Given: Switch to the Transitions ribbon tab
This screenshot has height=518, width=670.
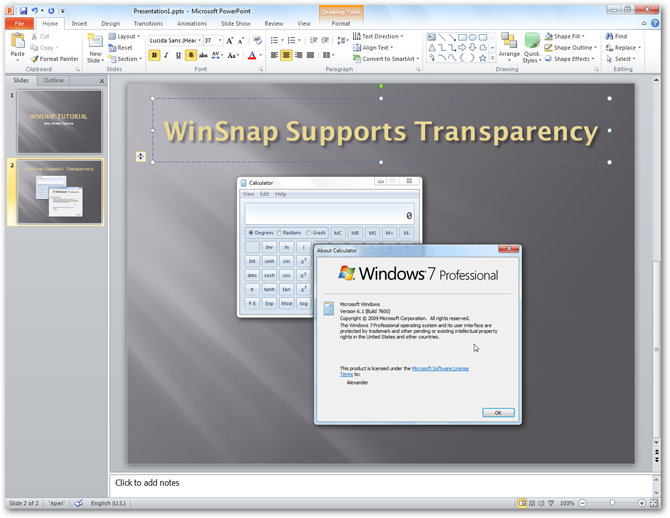Looking at the screenshot, I should pos(148,24).
